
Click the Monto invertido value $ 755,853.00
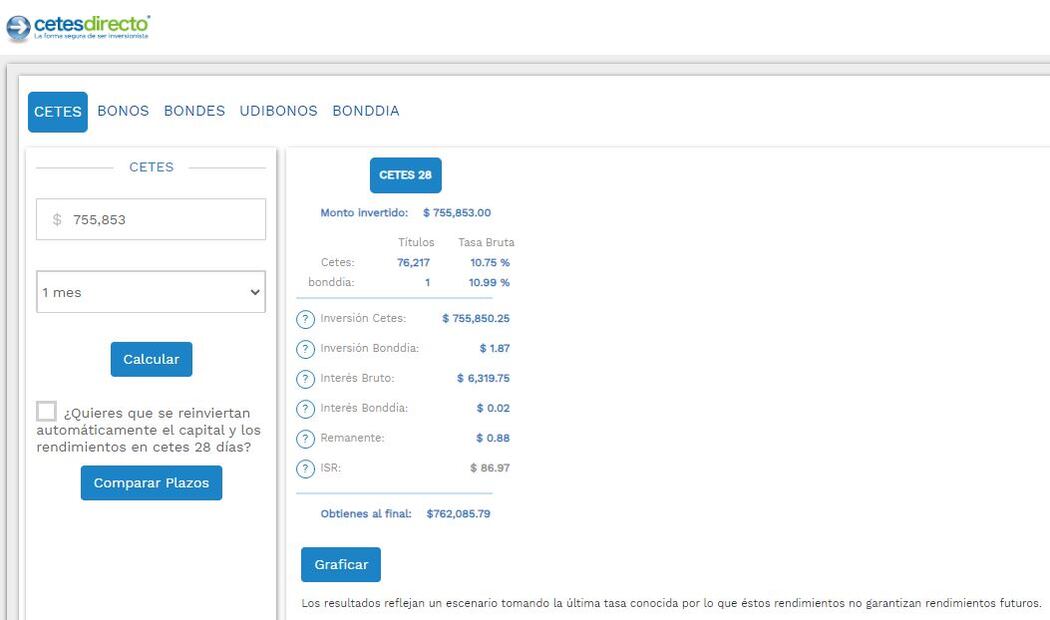(457, 213)
